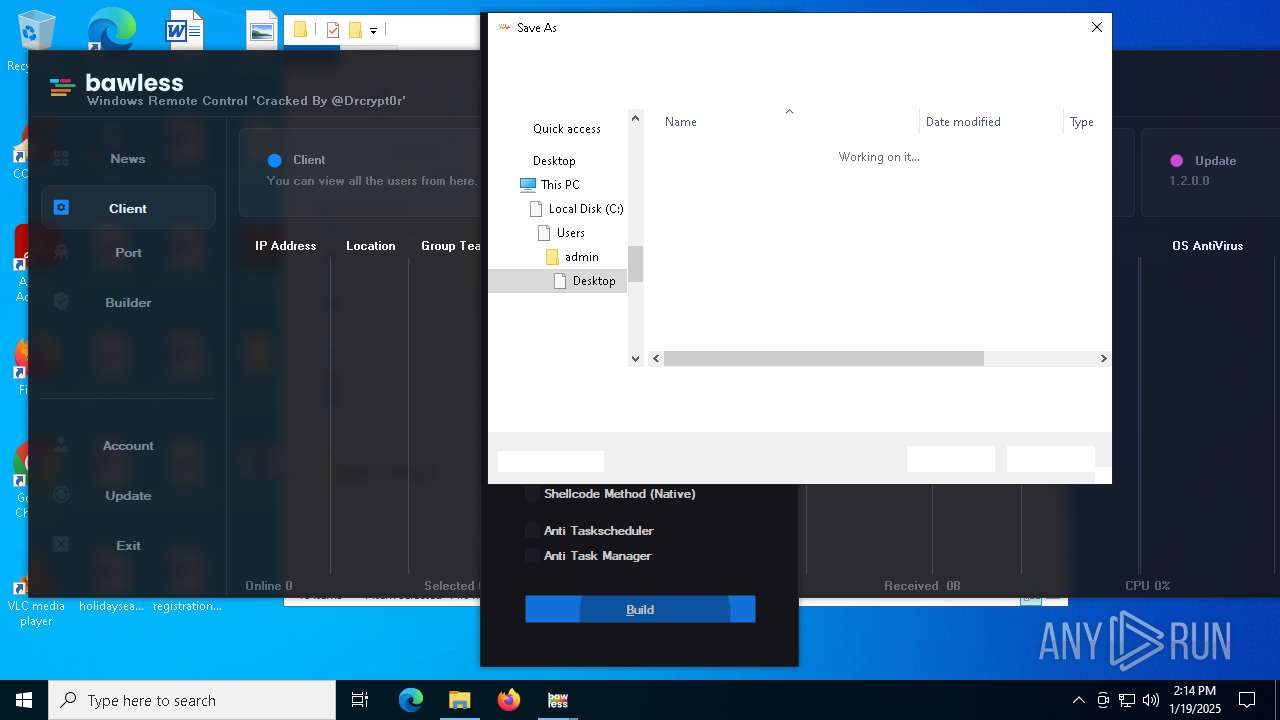Click the blue Client status dot
The width and height of the screenshot is (1280, 720).
coord(275,160)
